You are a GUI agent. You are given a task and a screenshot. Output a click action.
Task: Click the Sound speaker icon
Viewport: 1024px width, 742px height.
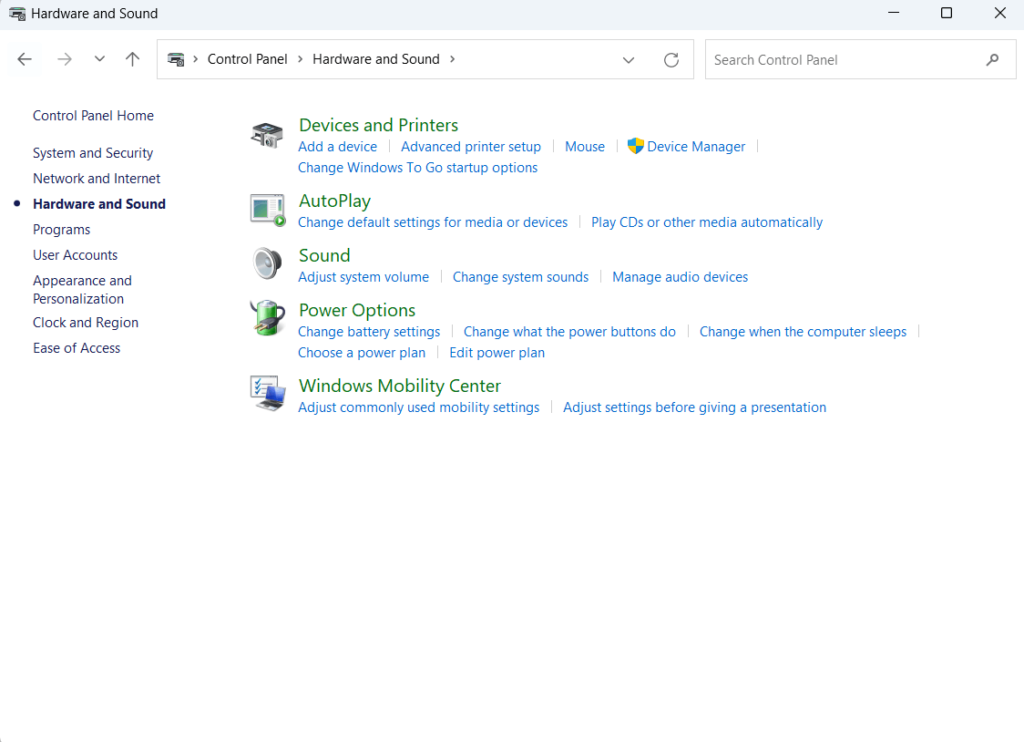coord(267,264)
